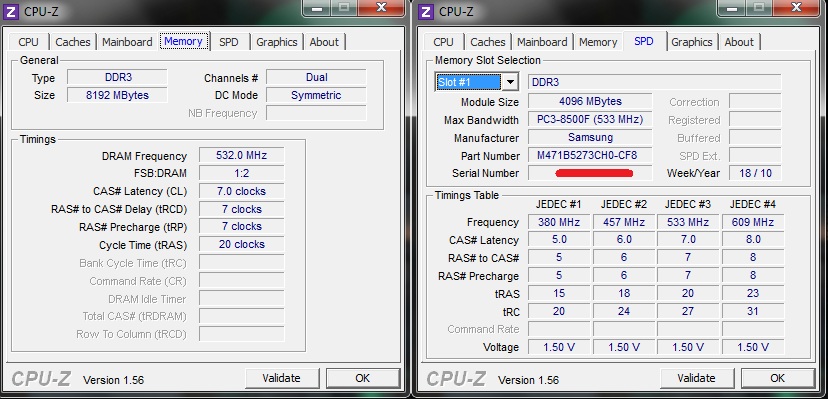Click the tRAS value 15 cell
Screen dimensions: 828x399
(559, 293)
